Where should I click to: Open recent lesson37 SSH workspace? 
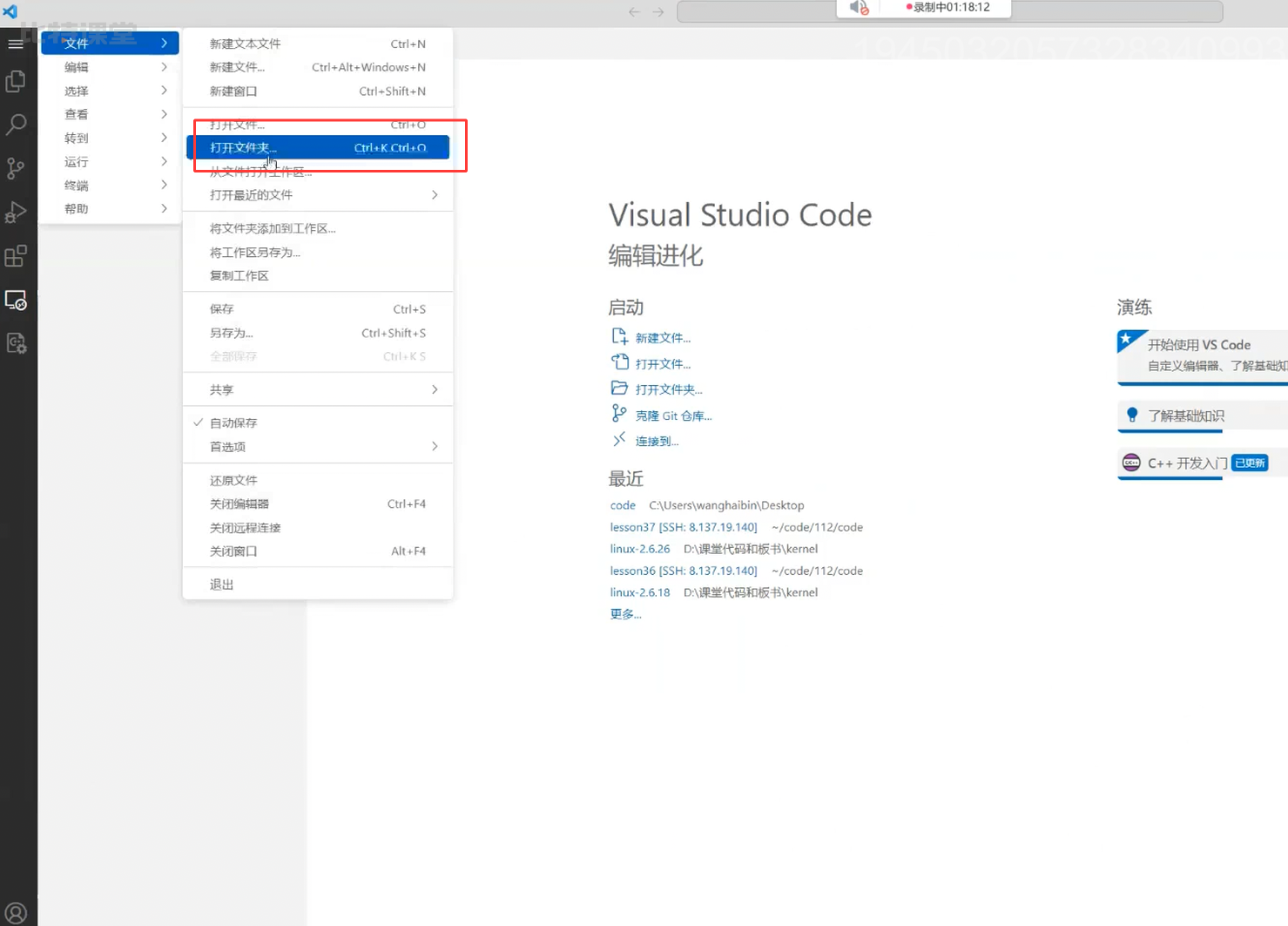coord(684,527)
